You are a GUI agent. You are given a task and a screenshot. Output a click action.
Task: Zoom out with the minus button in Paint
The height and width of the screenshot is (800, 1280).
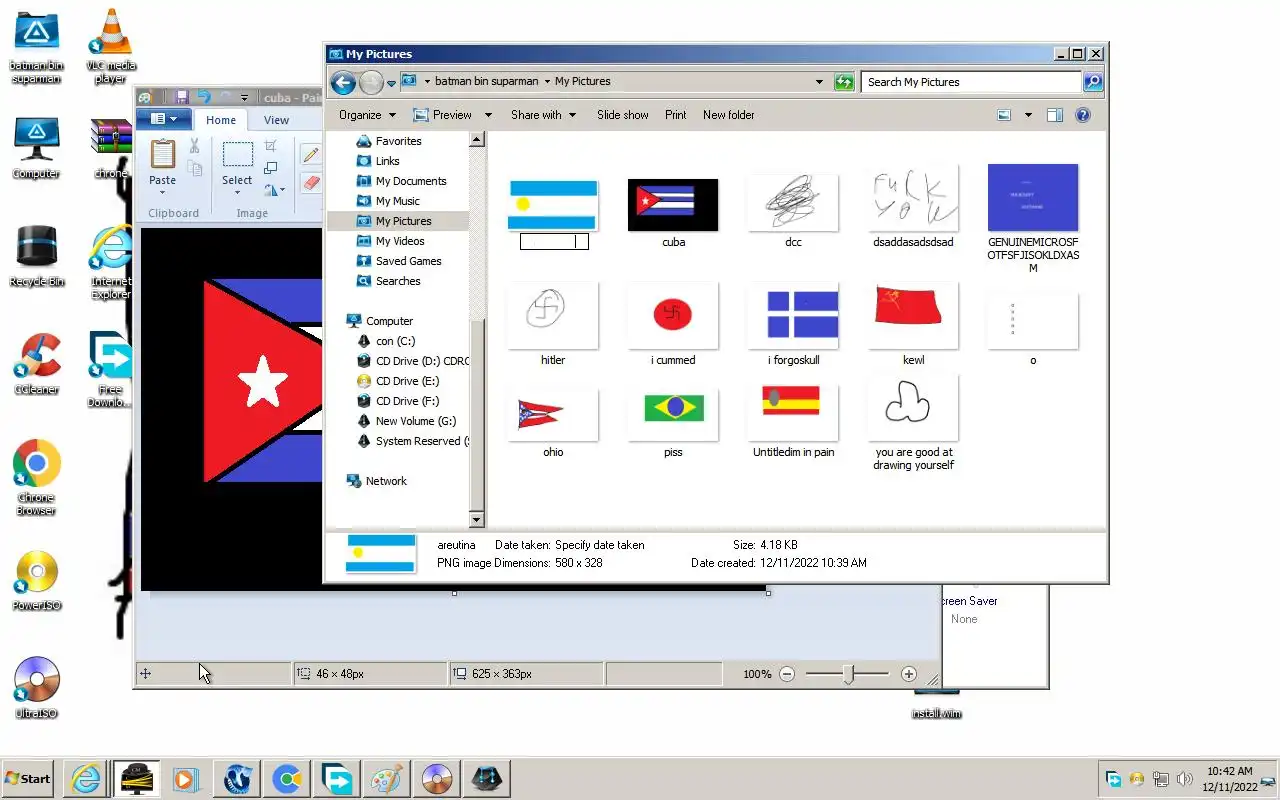(787, 674)
